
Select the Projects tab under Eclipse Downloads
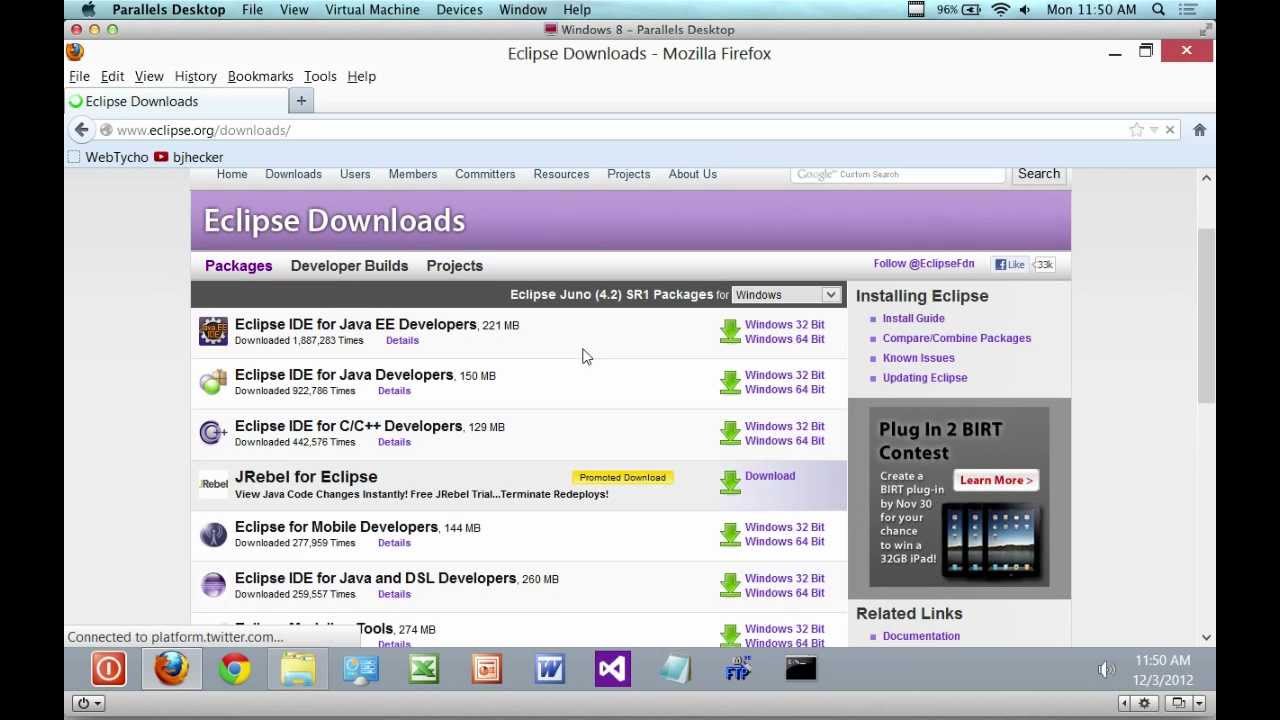454,266
